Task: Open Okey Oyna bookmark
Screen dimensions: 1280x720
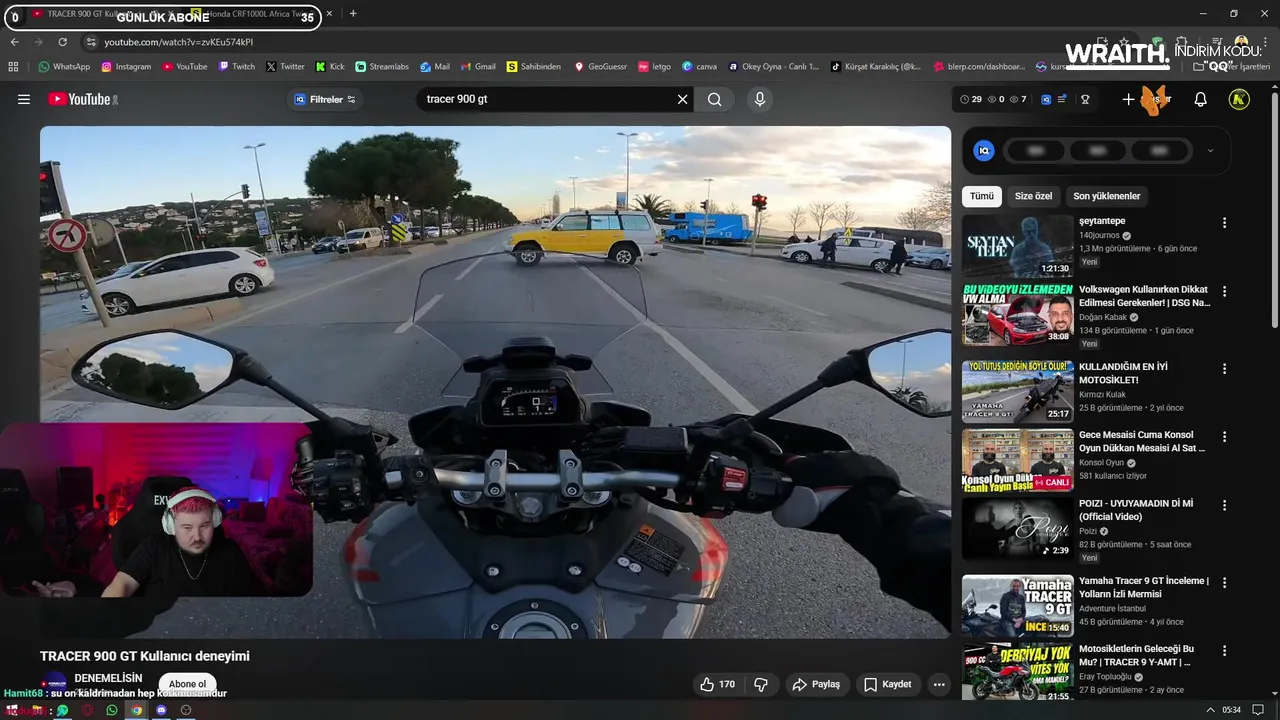Action: tap(774, 66)
